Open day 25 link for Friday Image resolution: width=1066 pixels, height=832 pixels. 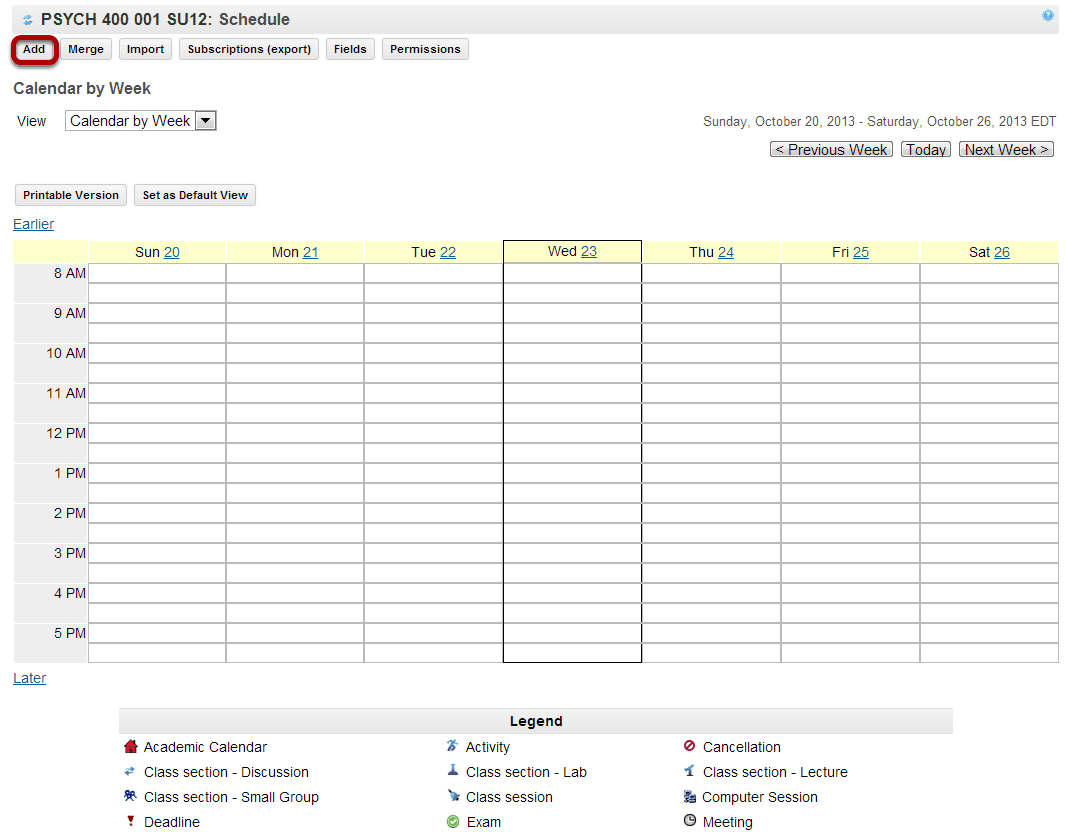pyautogui.click(x=861, y=252)
